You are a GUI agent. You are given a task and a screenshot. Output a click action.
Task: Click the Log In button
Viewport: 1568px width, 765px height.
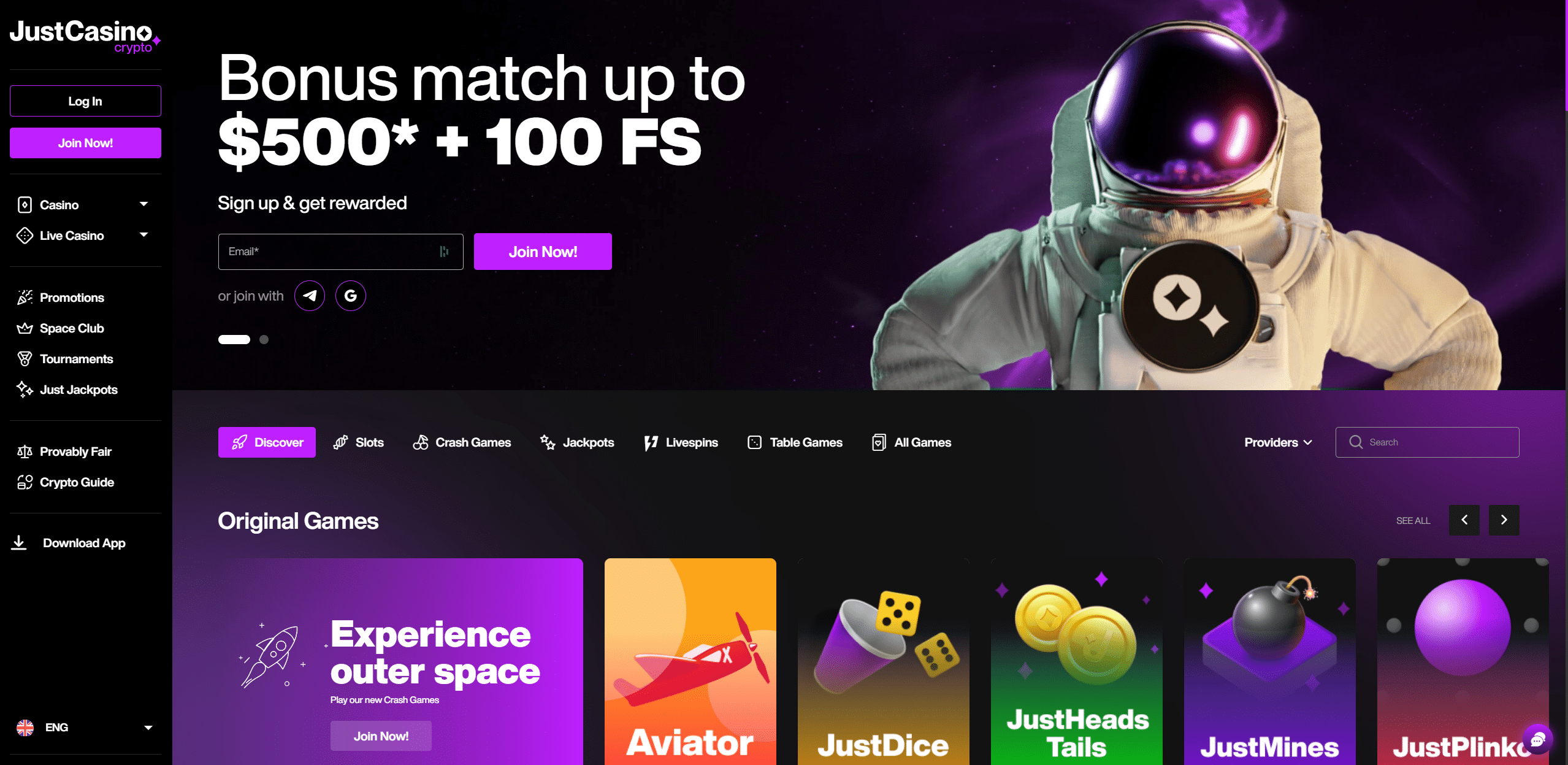pyautogui.click(x=85, y=101)
